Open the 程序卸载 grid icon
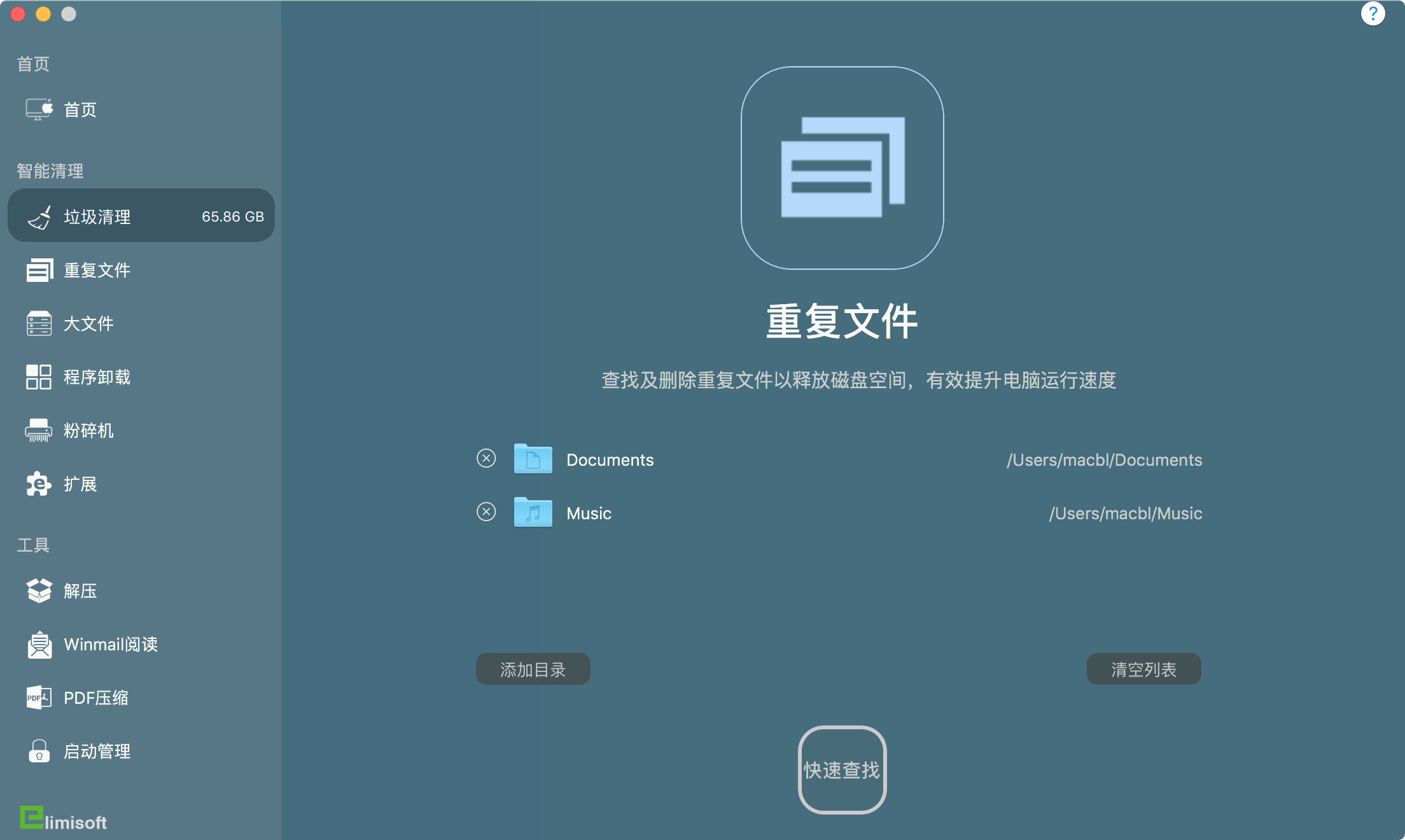The height and width of the screenshot is (840, 1405). pos(39,377)
